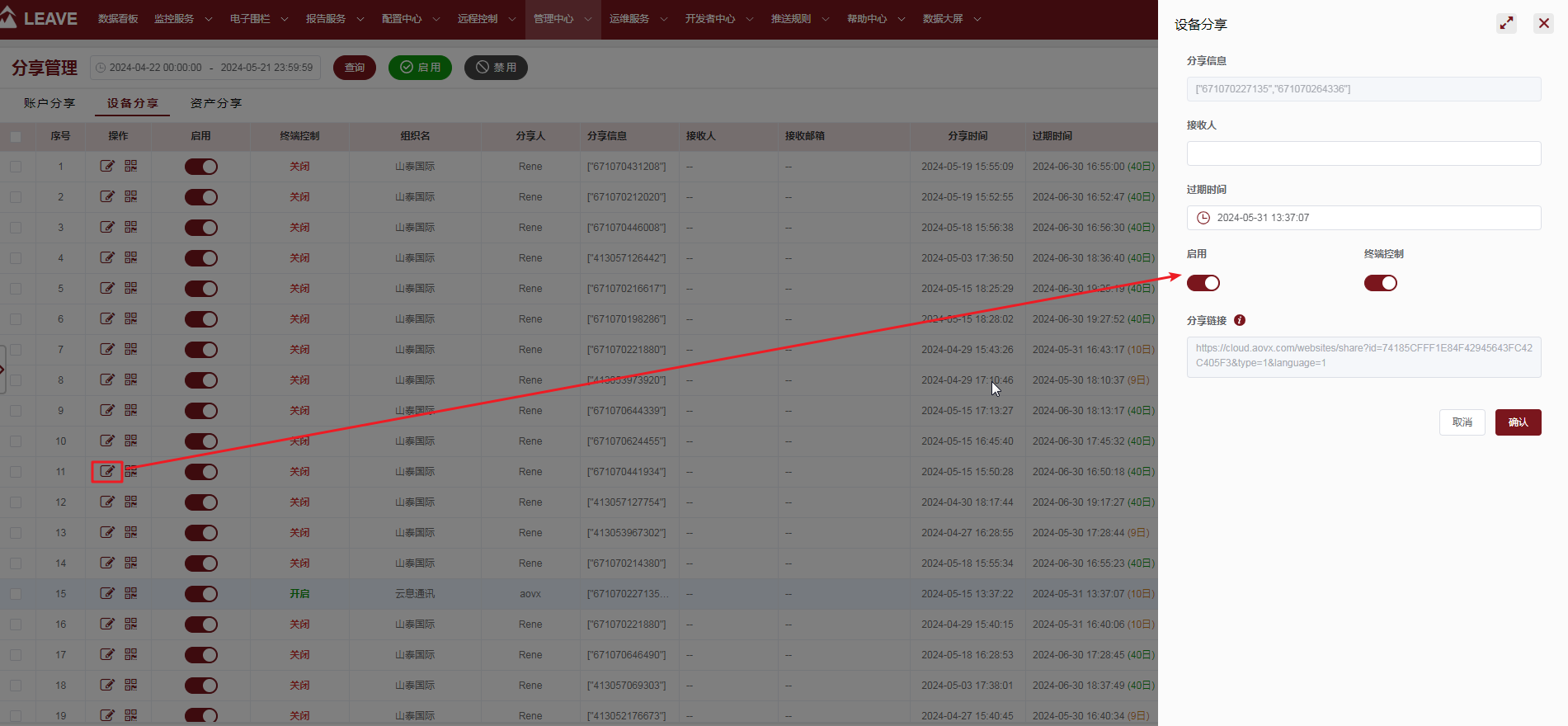
Task: Click the 查询 search button
Action: coord(355,68)
